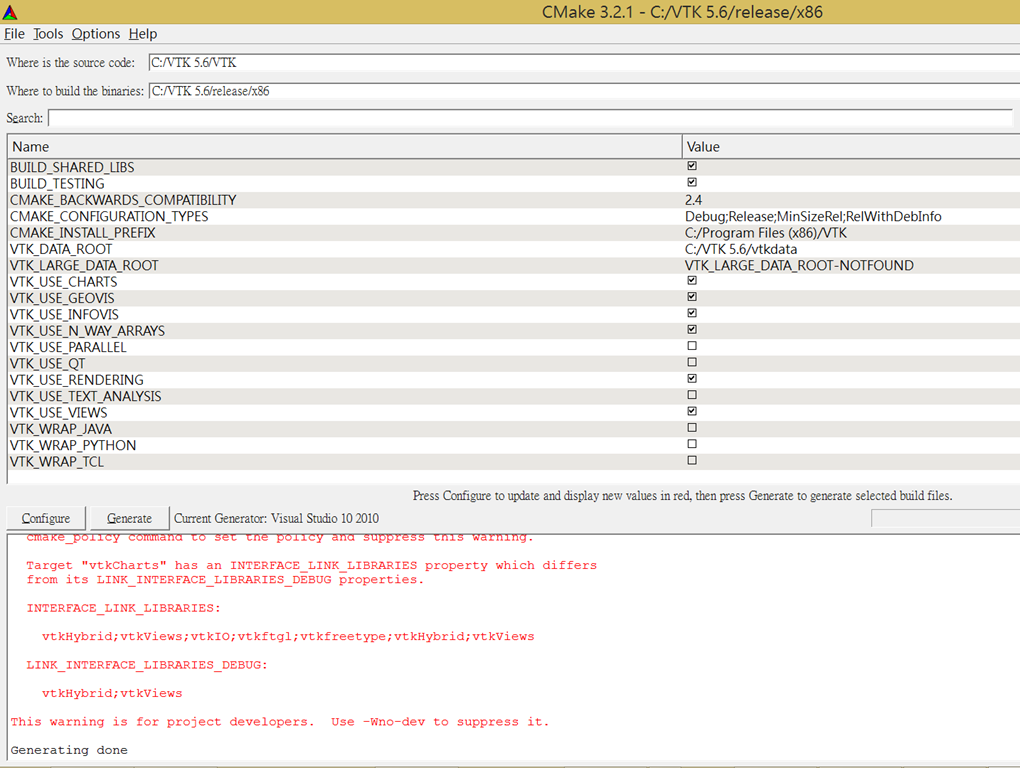Screen dimensions: 1020x768
Task: Select the VTK_USE_N_WAY_ARRAYS entry name
Action: (x=88, y=331)
